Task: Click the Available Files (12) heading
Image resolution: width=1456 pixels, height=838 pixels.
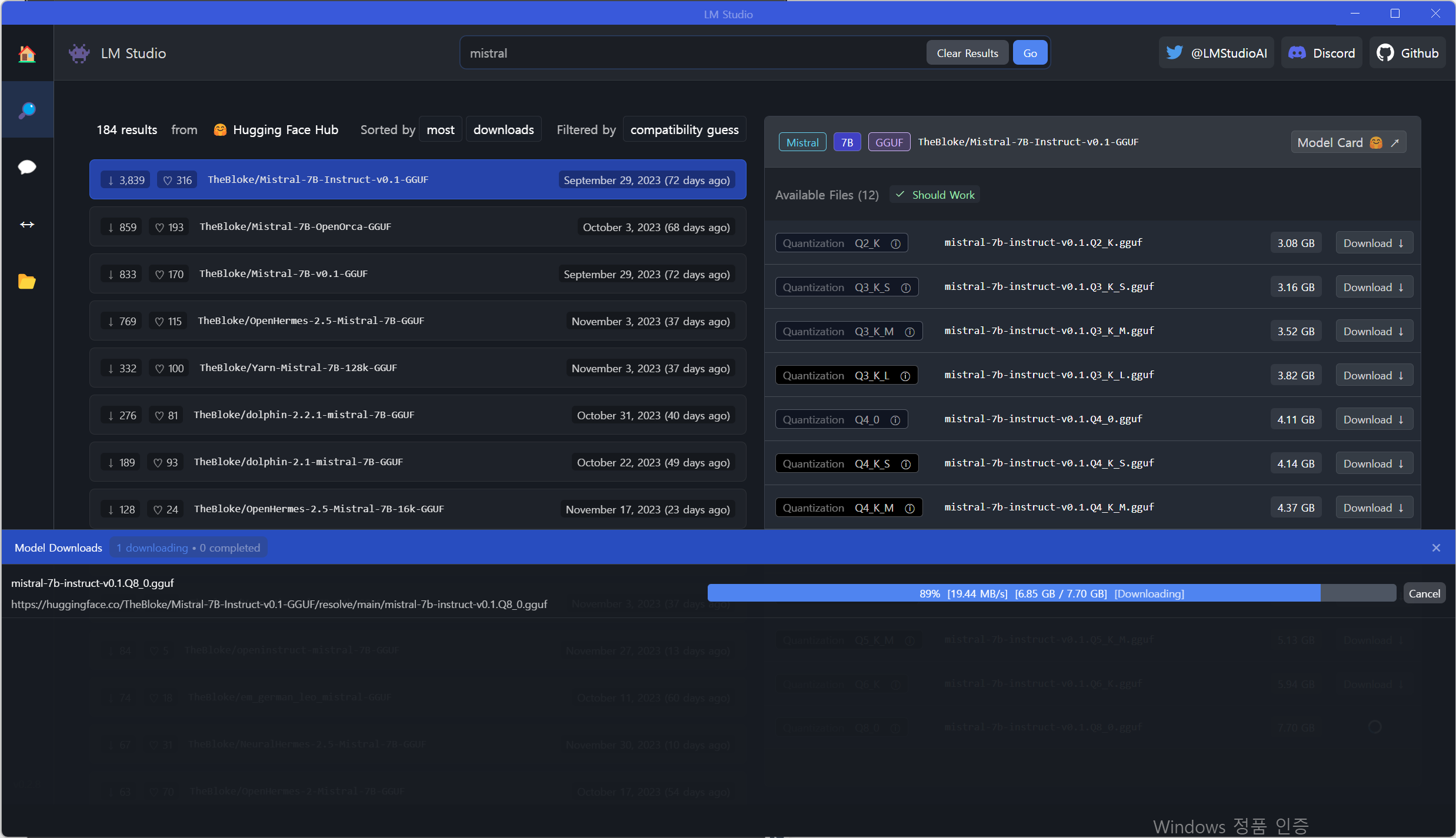Action: 827,195
